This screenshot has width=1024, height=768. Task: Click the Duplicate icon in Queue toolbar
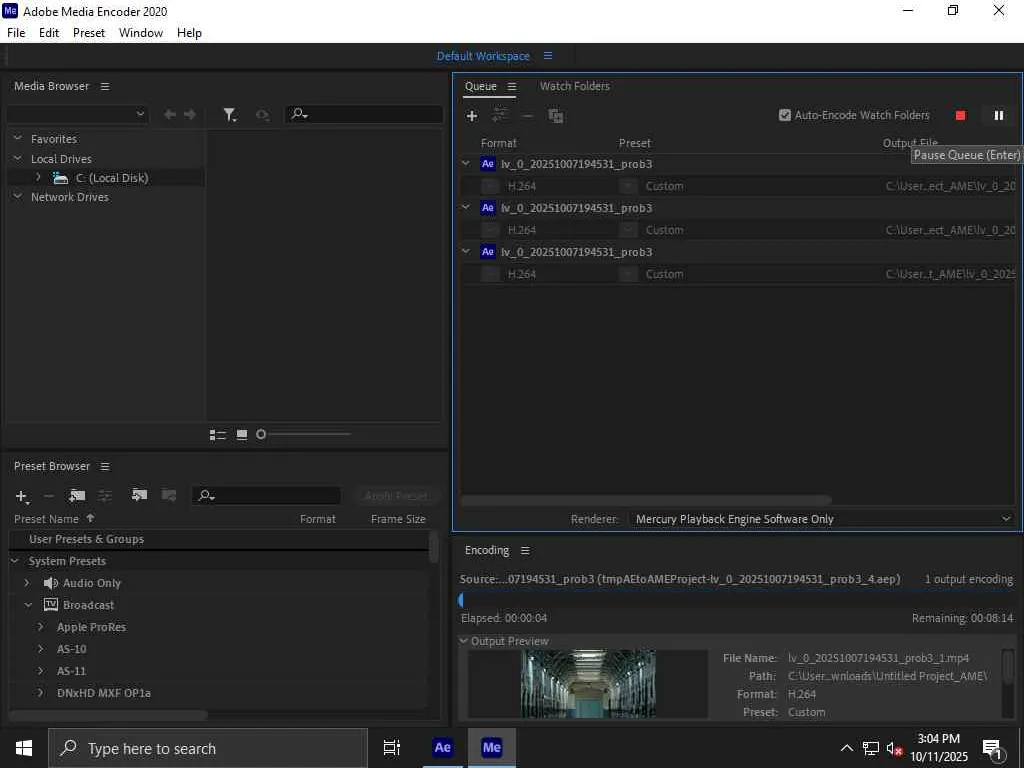coord(556,116)
